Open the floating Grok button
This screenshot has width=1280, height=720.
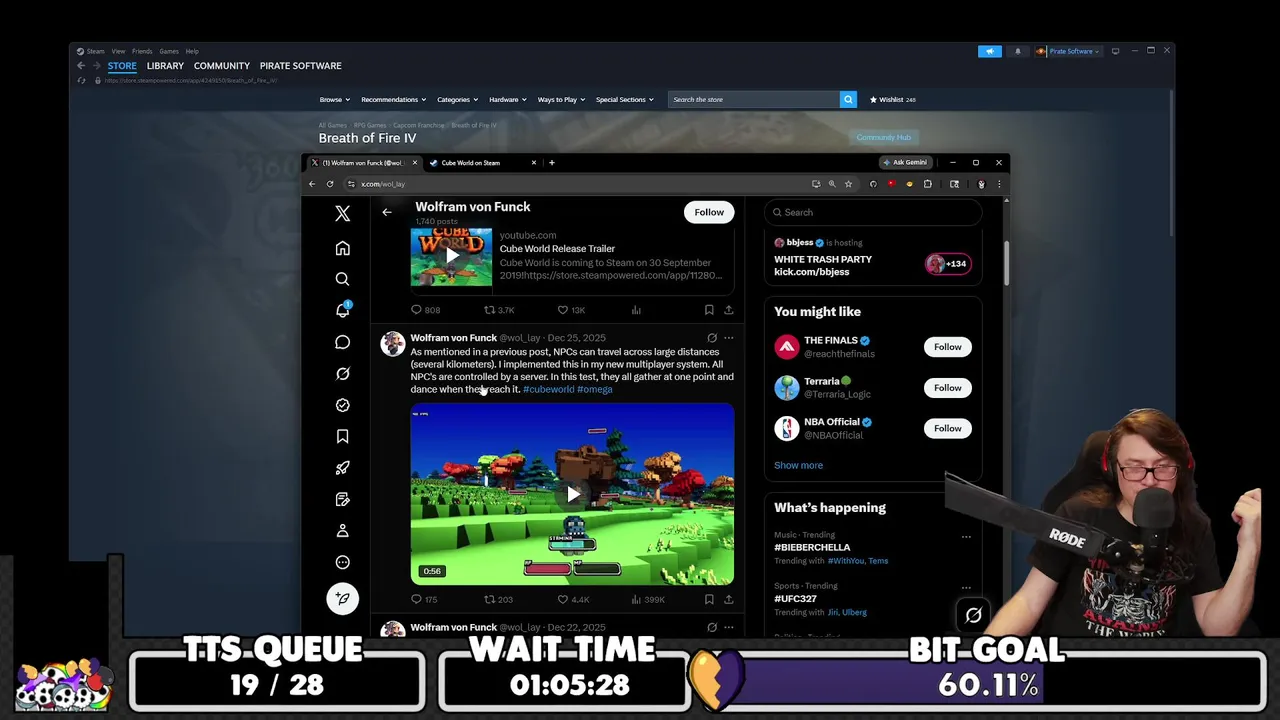point(973,615)
